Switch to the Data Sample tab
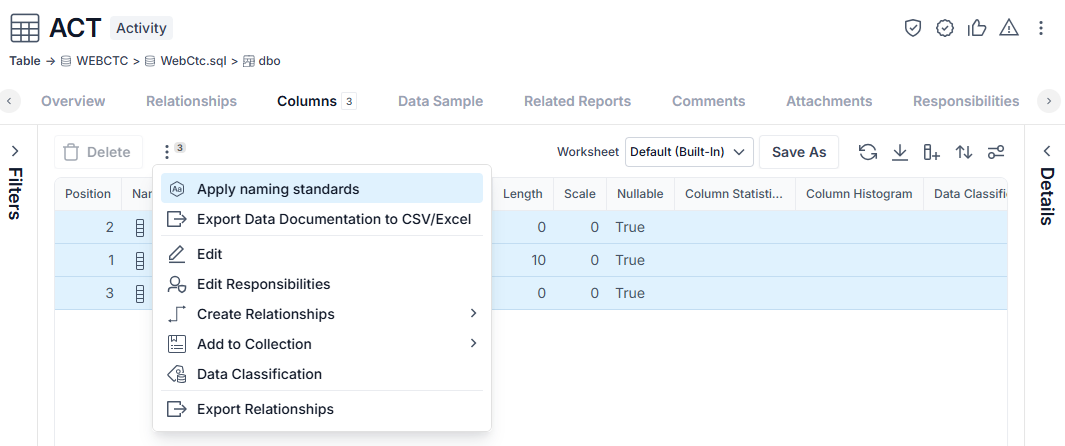 point(441,101)
